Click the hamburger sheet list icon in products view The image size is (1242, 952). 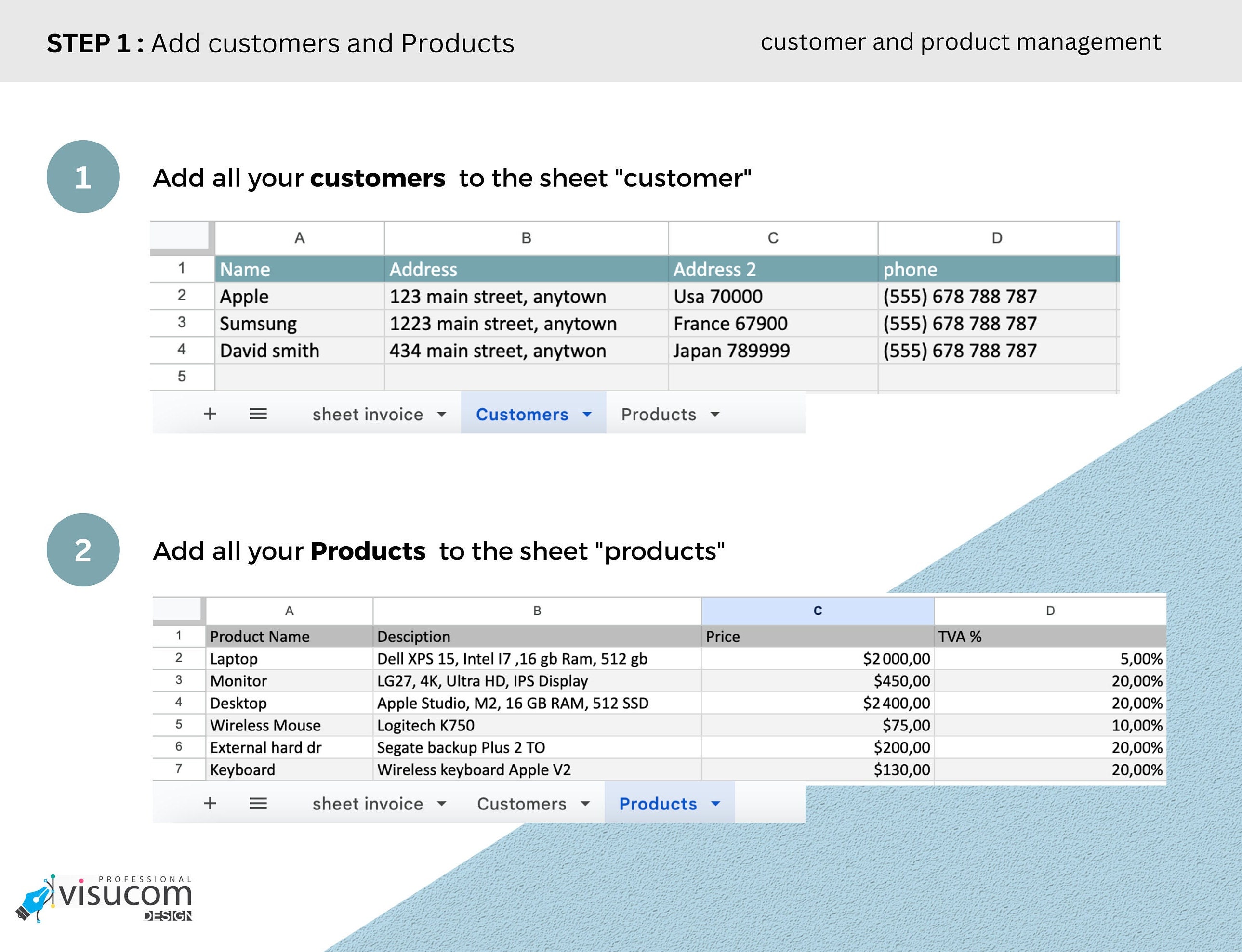point(259,803)
